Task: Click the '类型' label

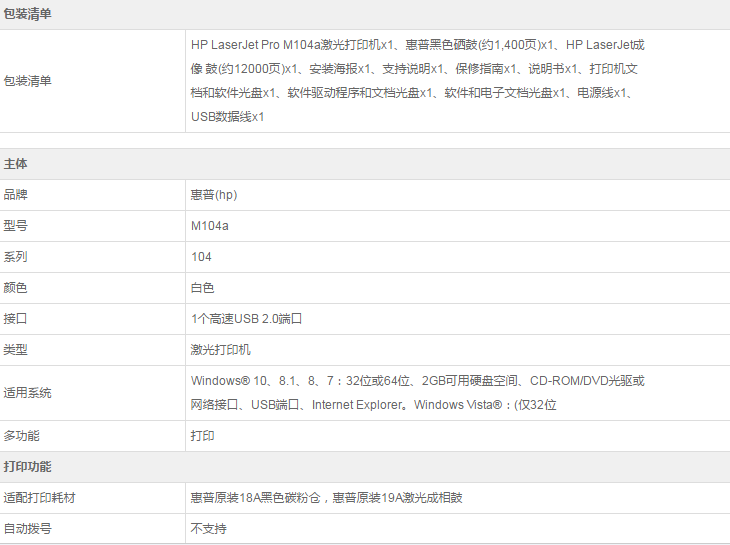Action: 15,350
